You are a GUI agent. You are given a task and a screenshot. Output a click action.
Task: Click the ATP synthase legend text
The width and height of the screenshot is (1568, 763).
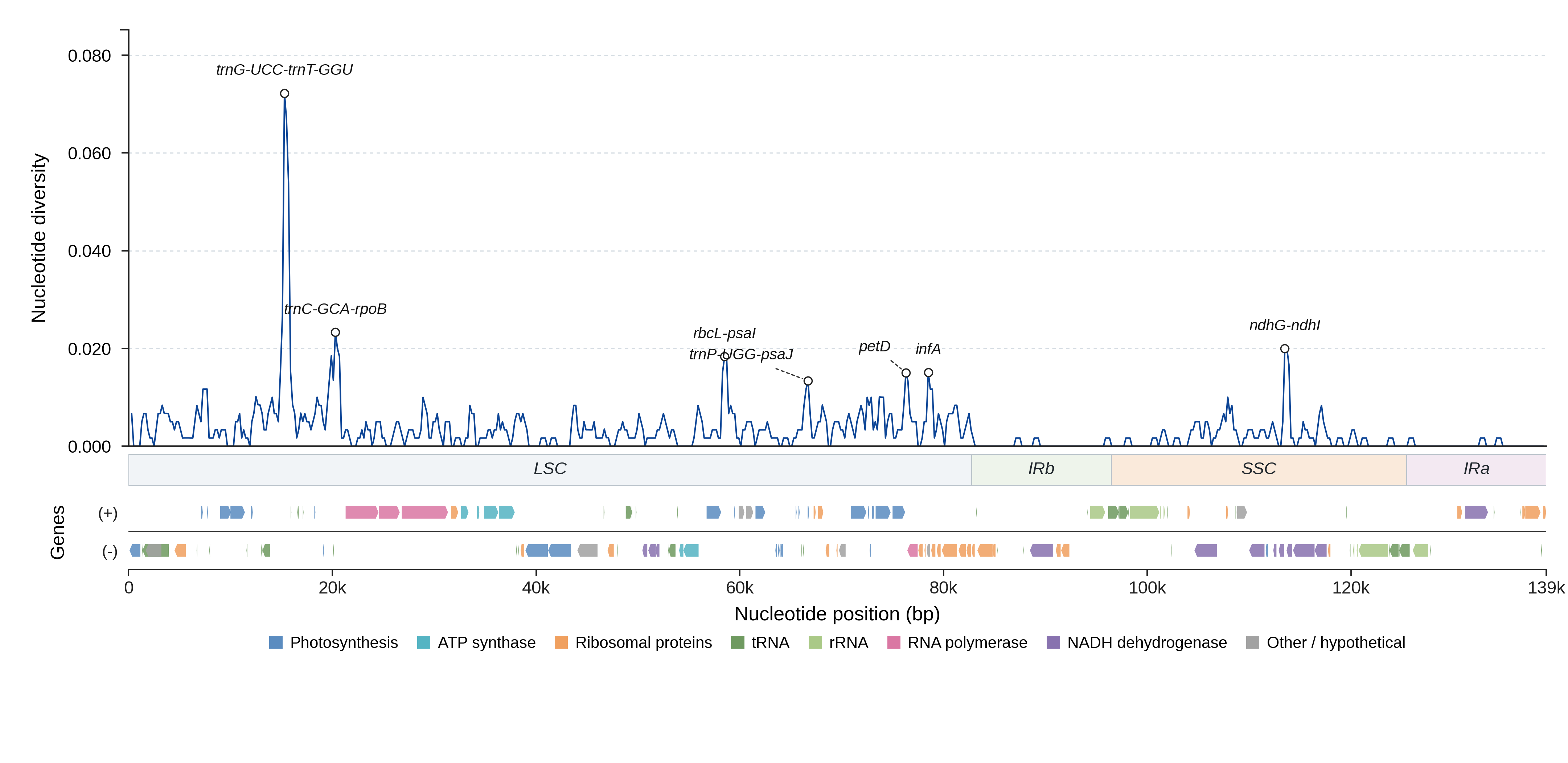(487, 642)
